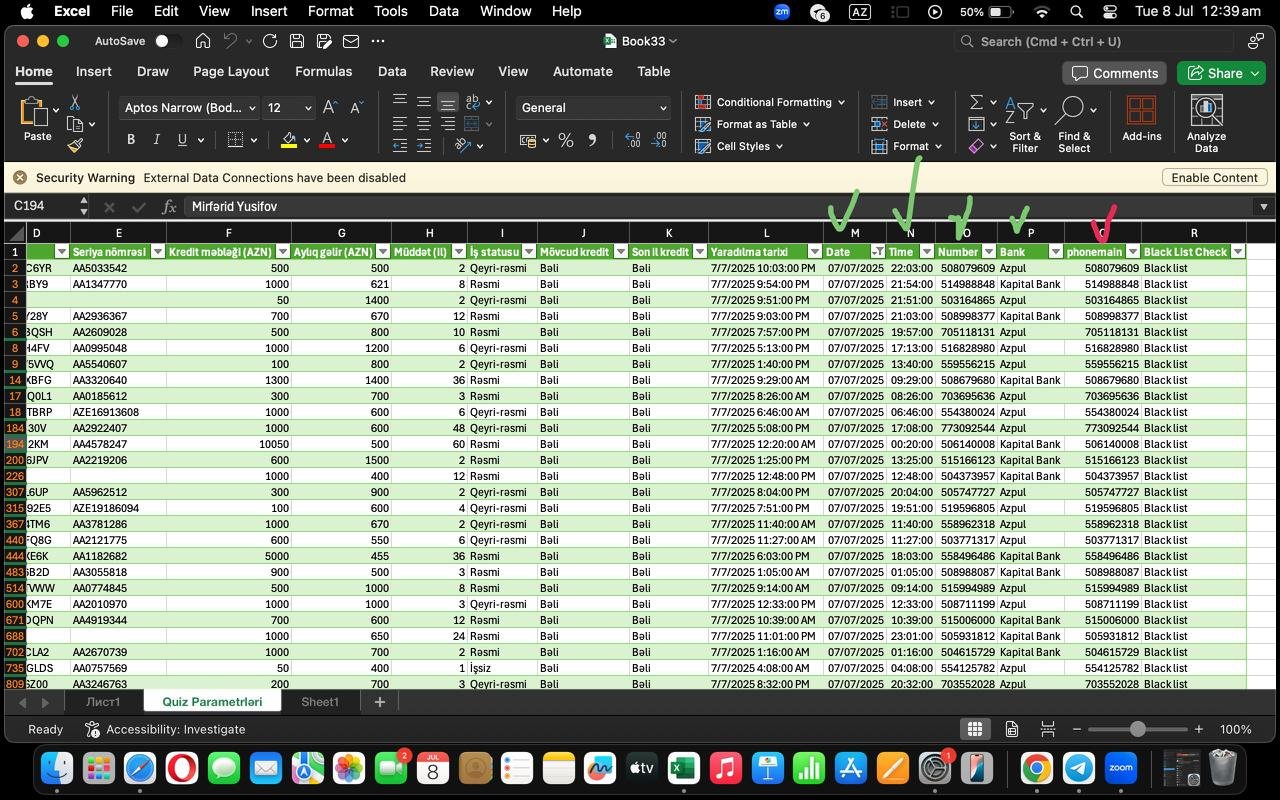Click the Cut scissors icon
Image resolution: width=1280 pixels, height=800 pixels.
click(75, 103)
